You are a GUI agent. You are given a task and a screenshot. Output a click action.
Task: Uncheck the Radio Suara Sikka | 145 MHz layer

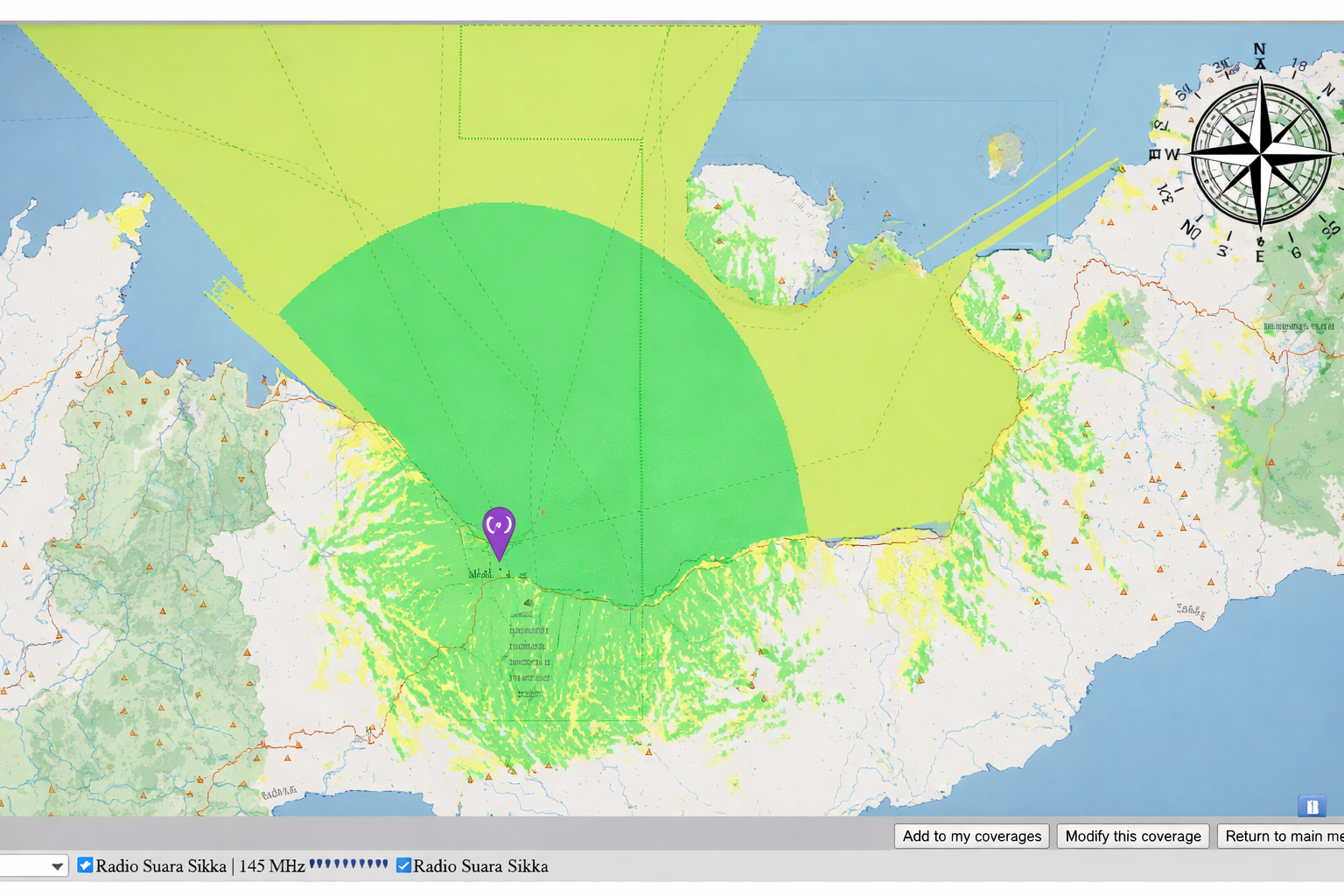click(x=85, y=865)
